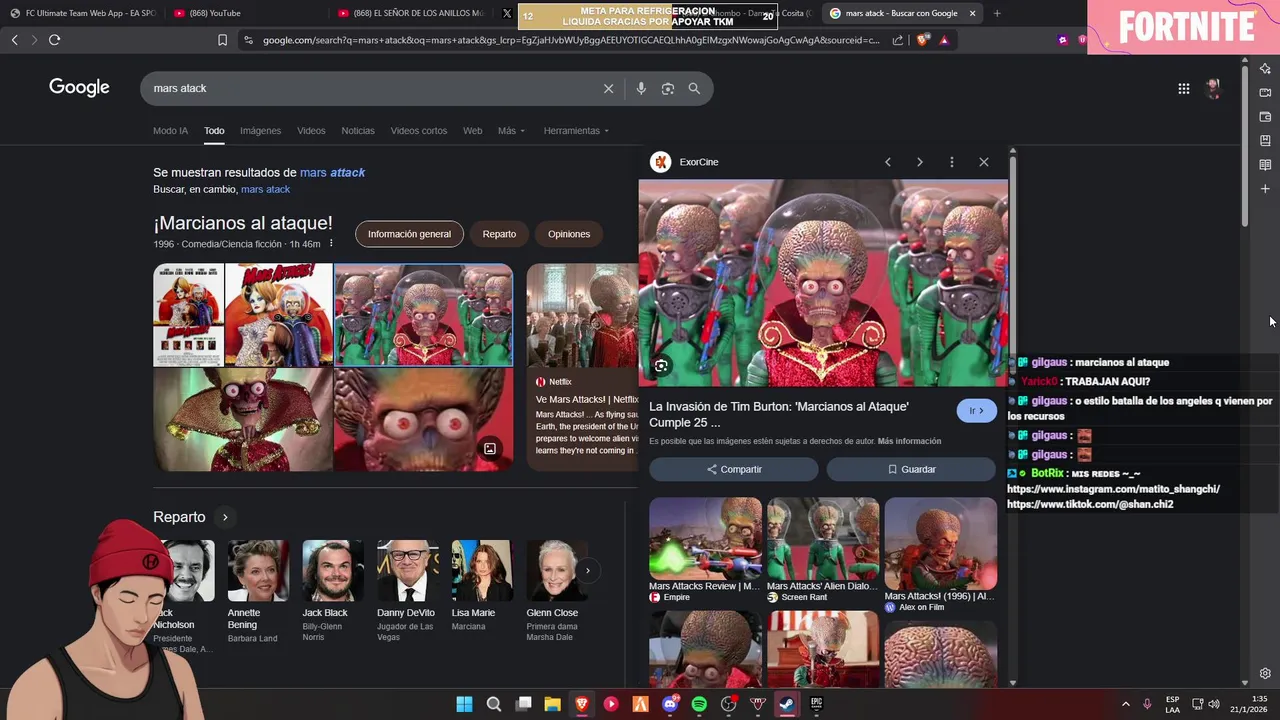The height and width of the screenshot is (720, 1280).
Task: Click inside the Google search input
Action: pos(370,88)
